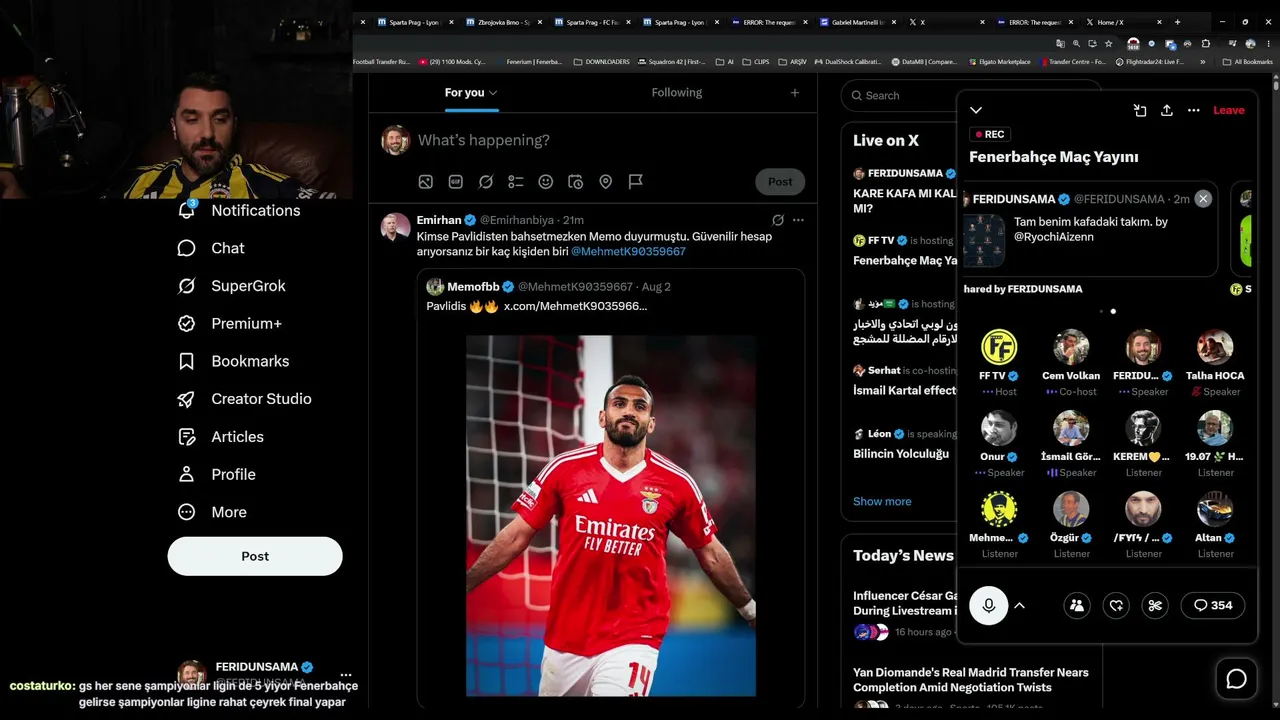The image size is (1280, 720).
Task: Open the DOWNLOADERS bookmarks folder
Action: pyautogui.click(x=601, y=62)
